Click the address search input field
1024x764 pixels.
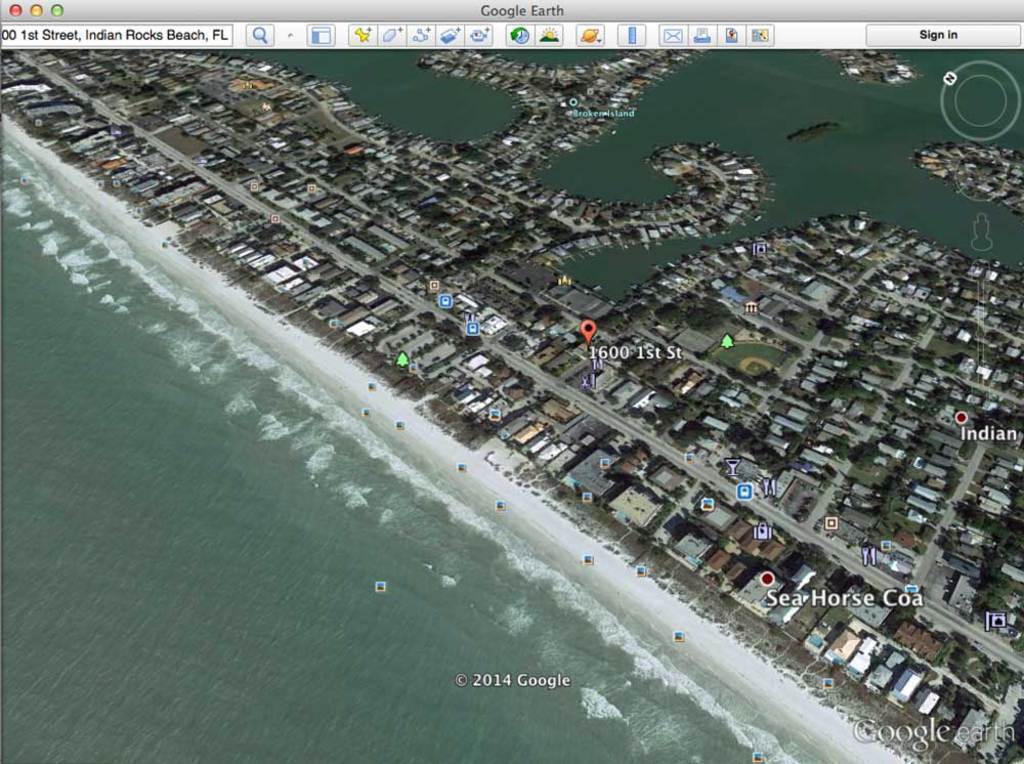coord(115,33)
